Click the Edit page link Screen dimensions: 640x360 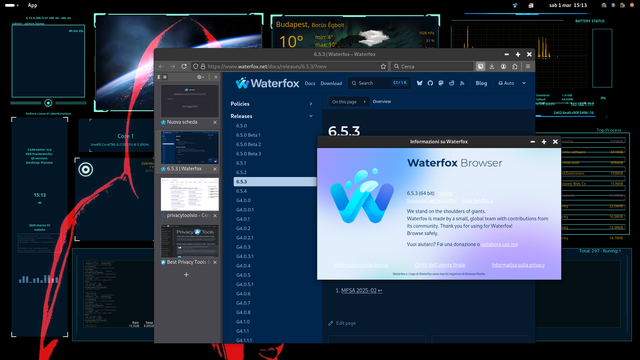(x=342, y=323)
